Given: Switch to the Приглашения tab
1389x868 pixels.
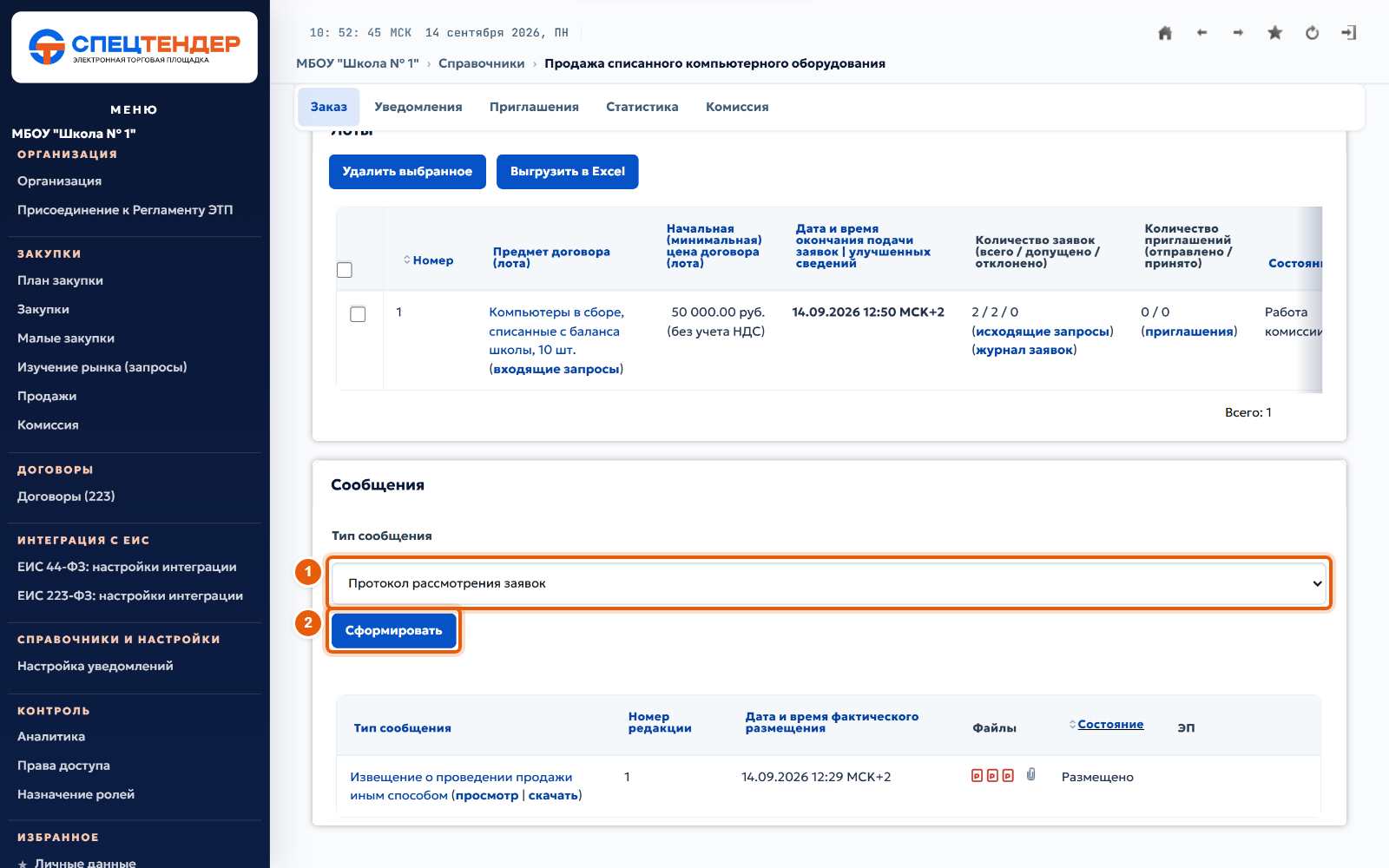Looking at the screenshot, I should coord(534,107).
